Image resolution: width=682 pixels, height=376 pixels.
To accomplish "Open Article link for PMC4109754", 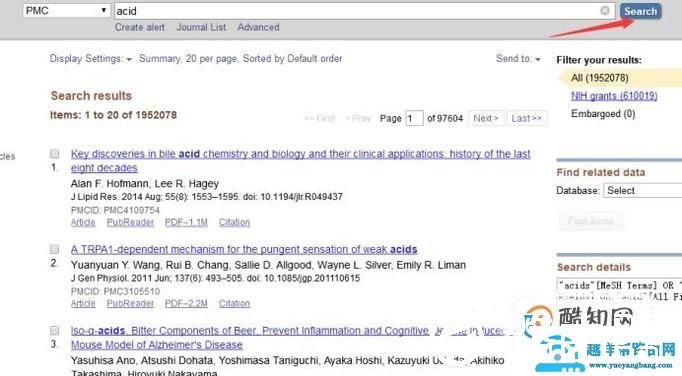I will pos(83,222).
